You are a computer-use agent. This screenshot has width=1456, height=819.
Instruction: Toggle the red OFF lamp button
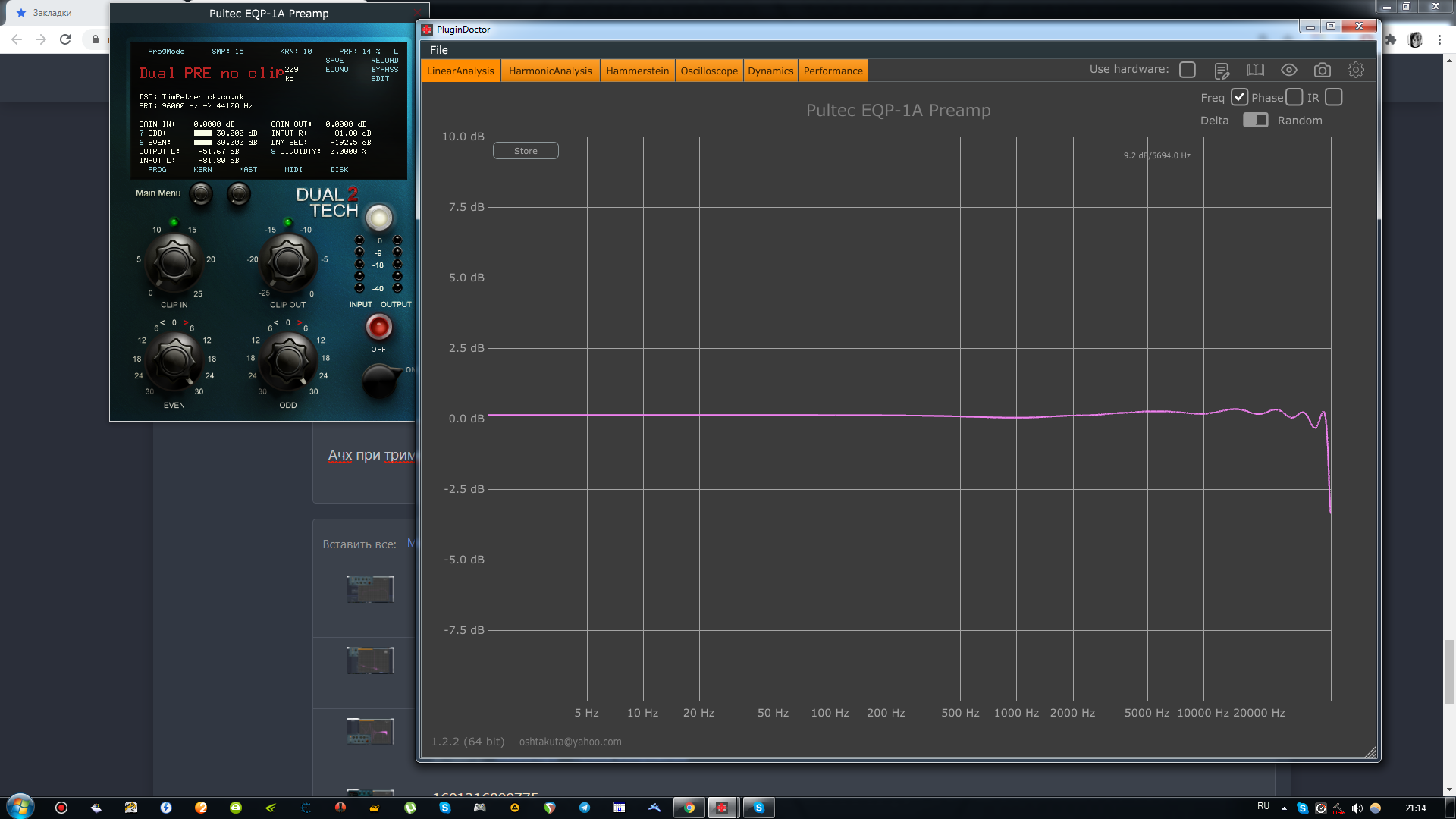pyautogui.click(x=378, y=328)
